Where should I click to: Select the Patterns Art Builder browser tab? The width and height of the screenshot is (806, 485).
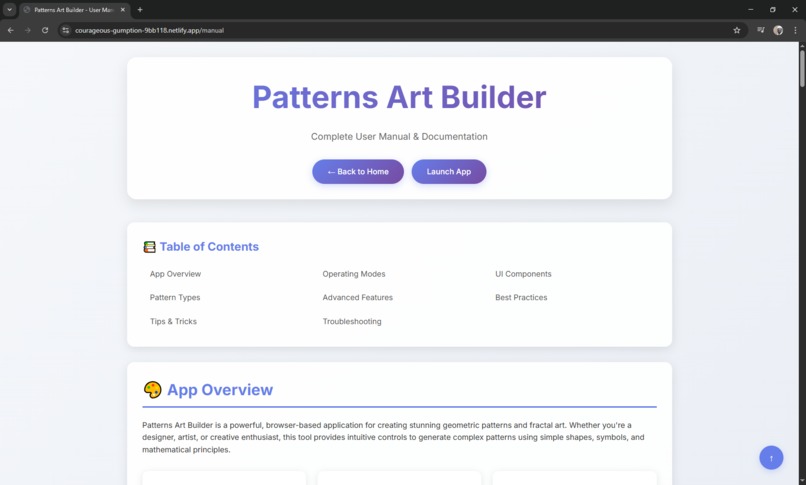point(75,10)
